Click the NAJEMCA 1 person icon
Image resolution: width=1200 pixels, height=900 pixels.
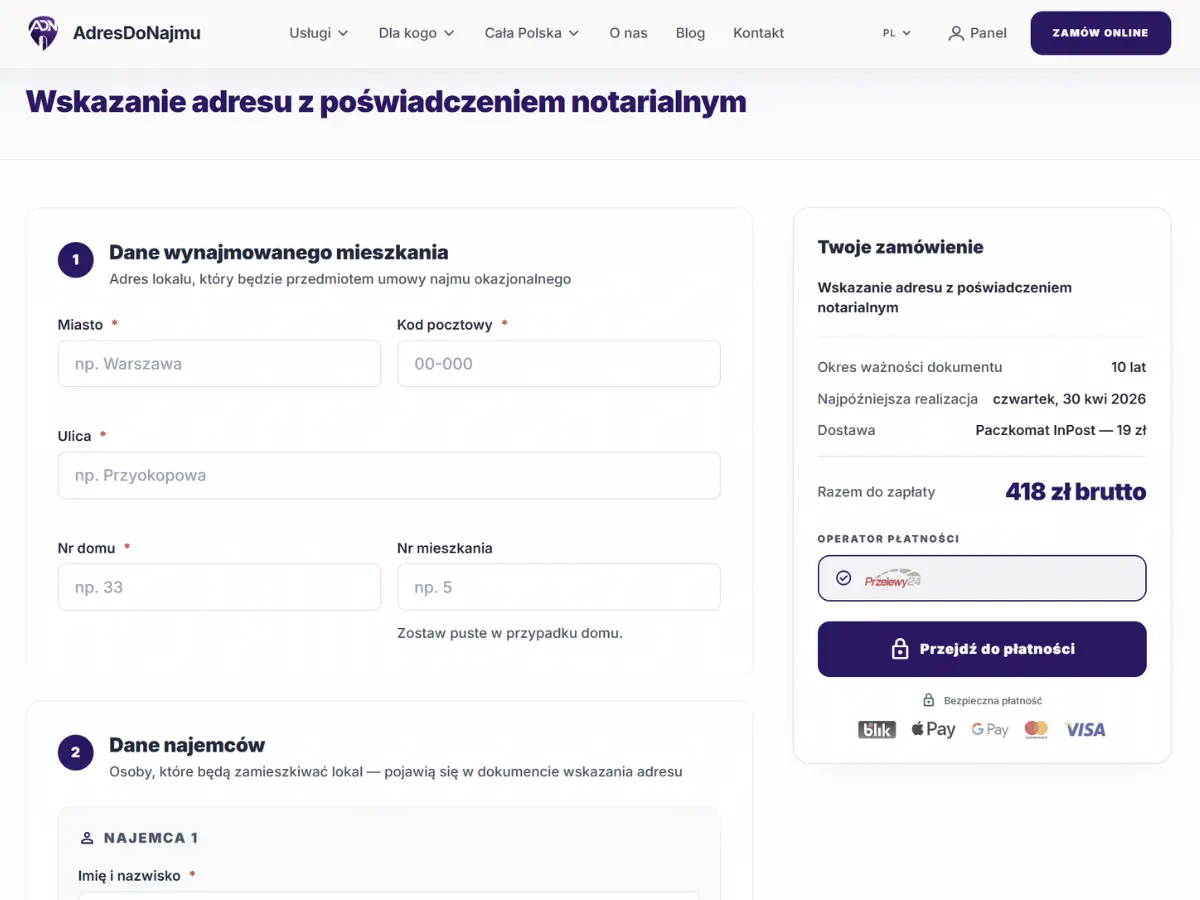pyautogui.click(x=85, y=838)
